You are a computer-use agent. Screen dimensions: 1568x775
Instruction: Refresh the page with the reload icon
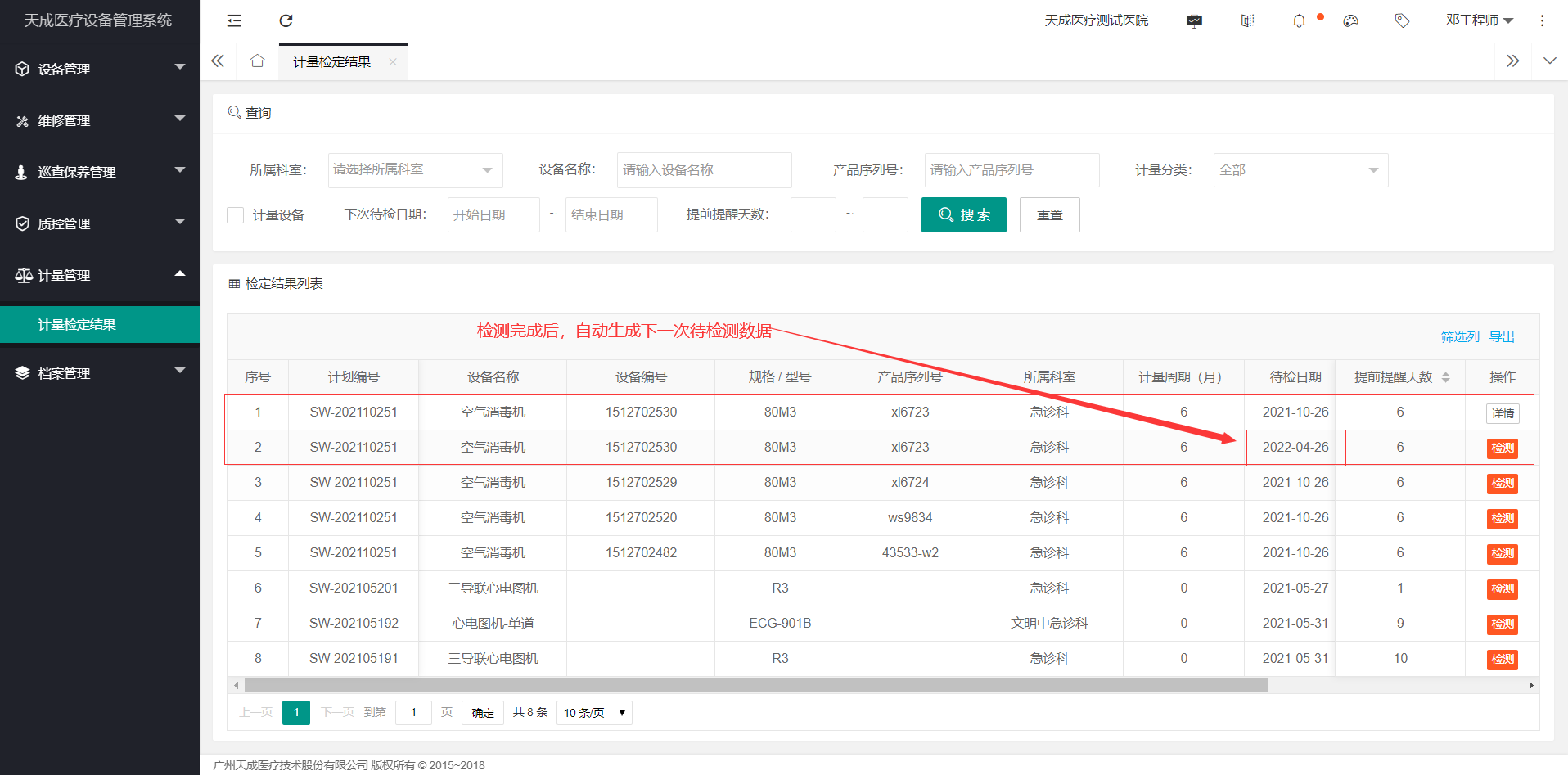coord(286,20)
